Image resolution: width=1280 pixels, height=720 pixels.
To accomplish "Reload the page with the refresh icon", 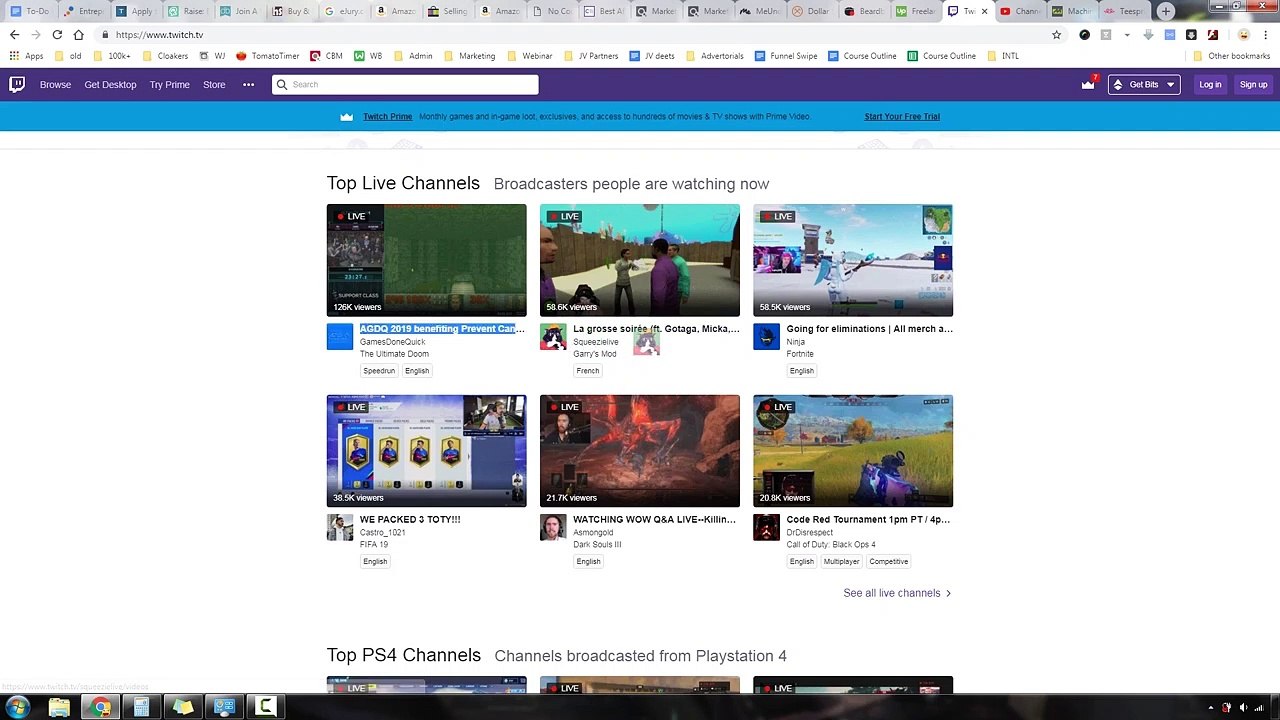I will (57, 34).
